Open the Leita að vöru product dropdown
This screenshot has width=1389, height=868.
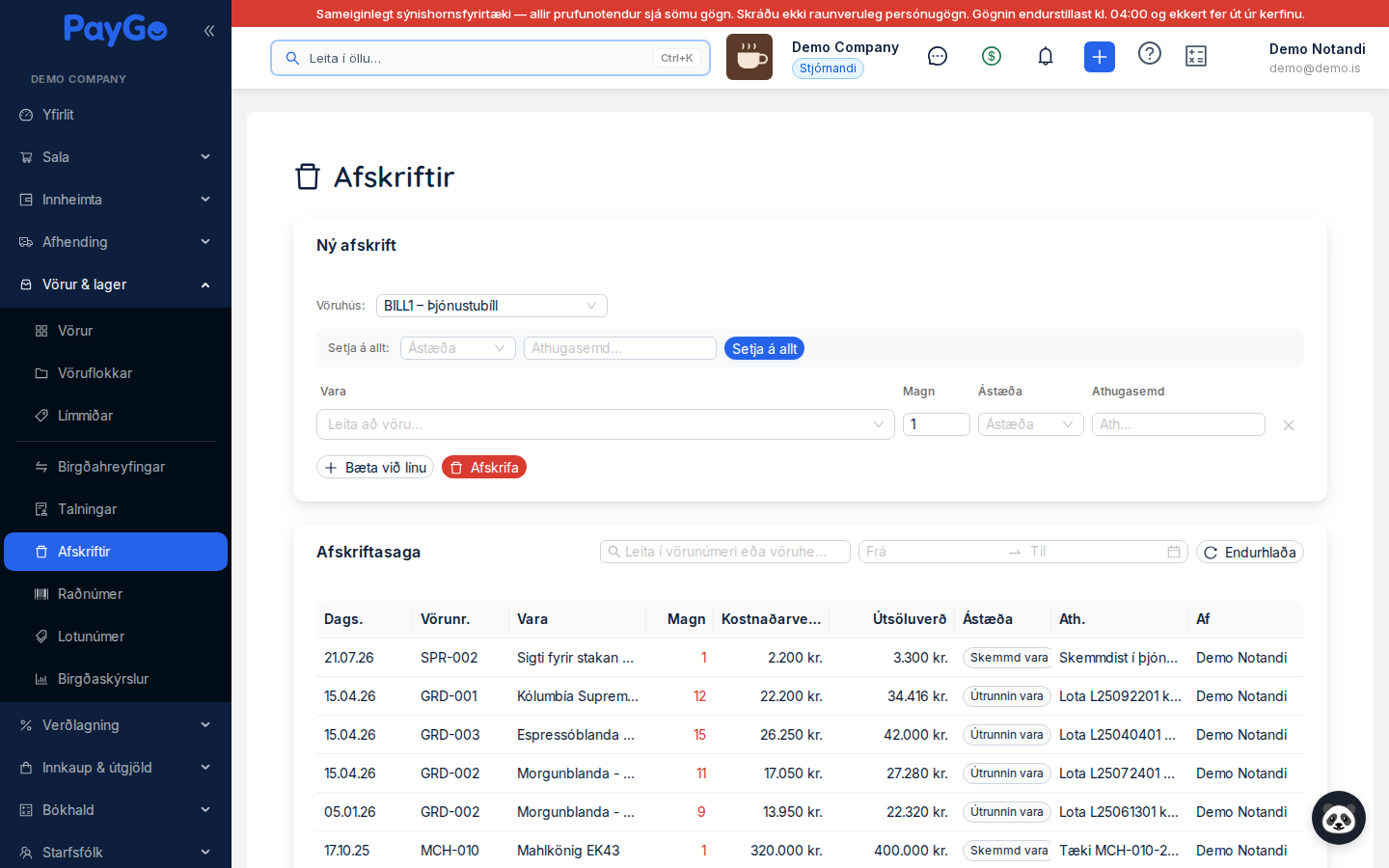point(606,424)
